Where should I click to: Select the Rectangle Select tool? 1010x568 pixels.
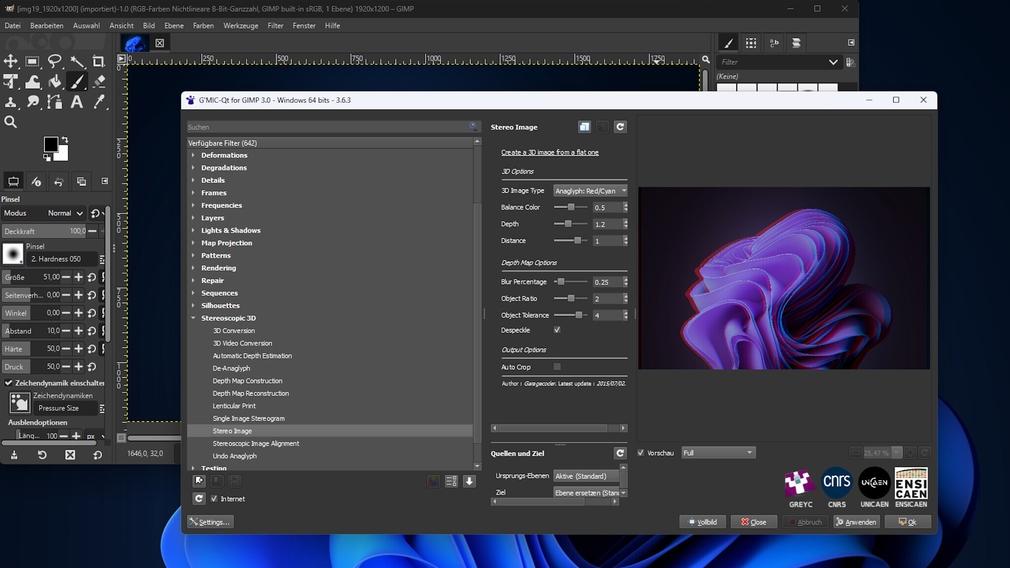(x=32, y=61)
